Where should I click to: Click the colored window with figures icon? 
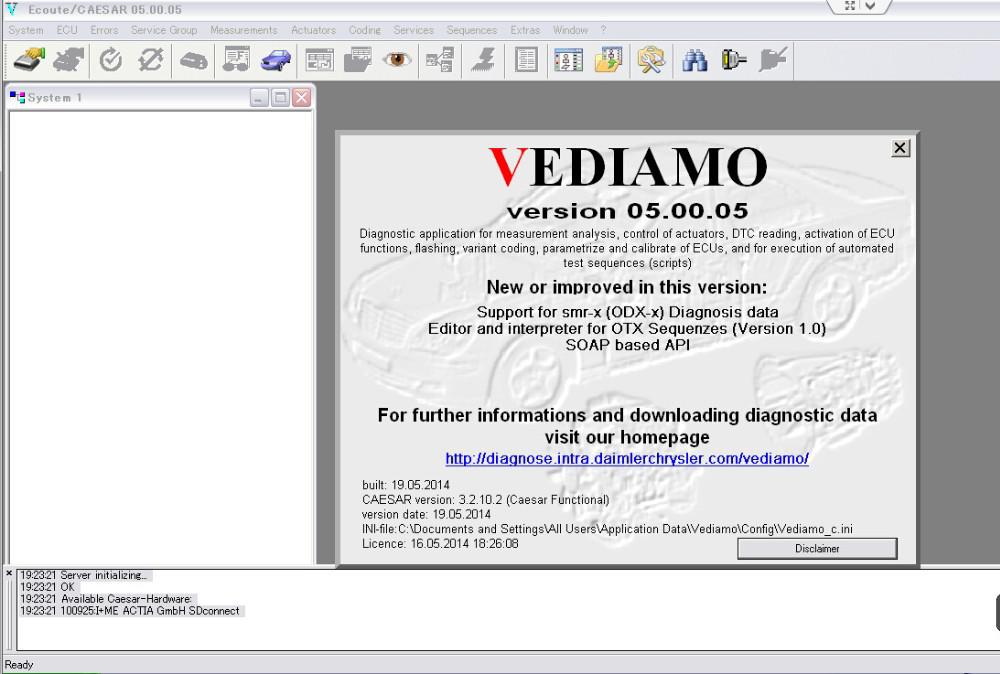click(x=568, y=61)
